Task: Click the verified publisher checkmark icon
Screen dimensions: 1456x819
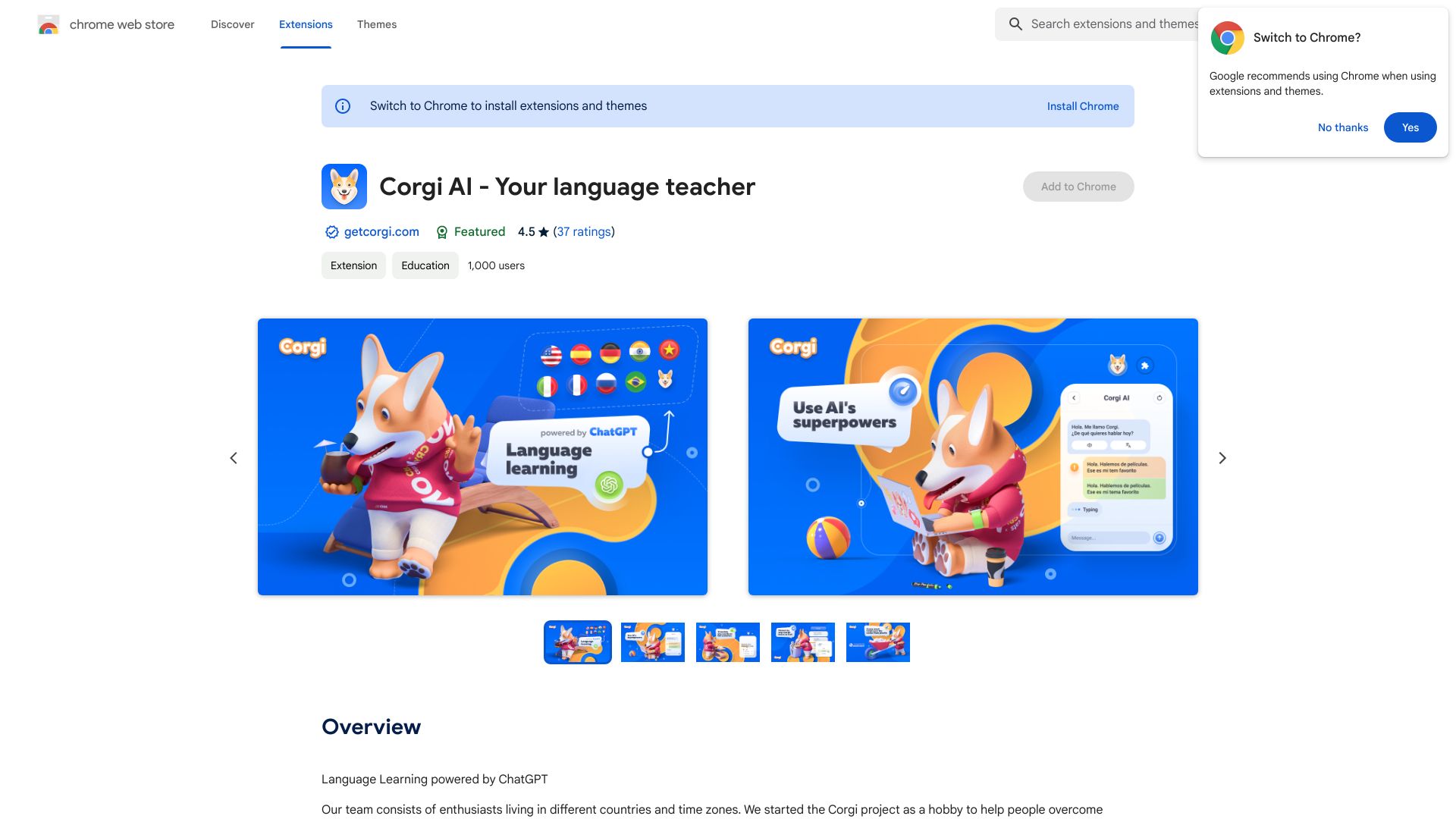Action: (331, 232)
